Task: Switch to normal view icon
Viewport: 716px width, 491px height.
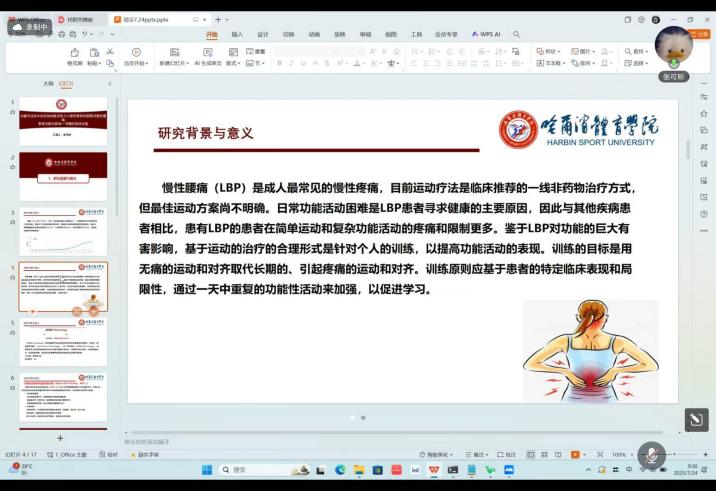Action: [x=530, y=454]
